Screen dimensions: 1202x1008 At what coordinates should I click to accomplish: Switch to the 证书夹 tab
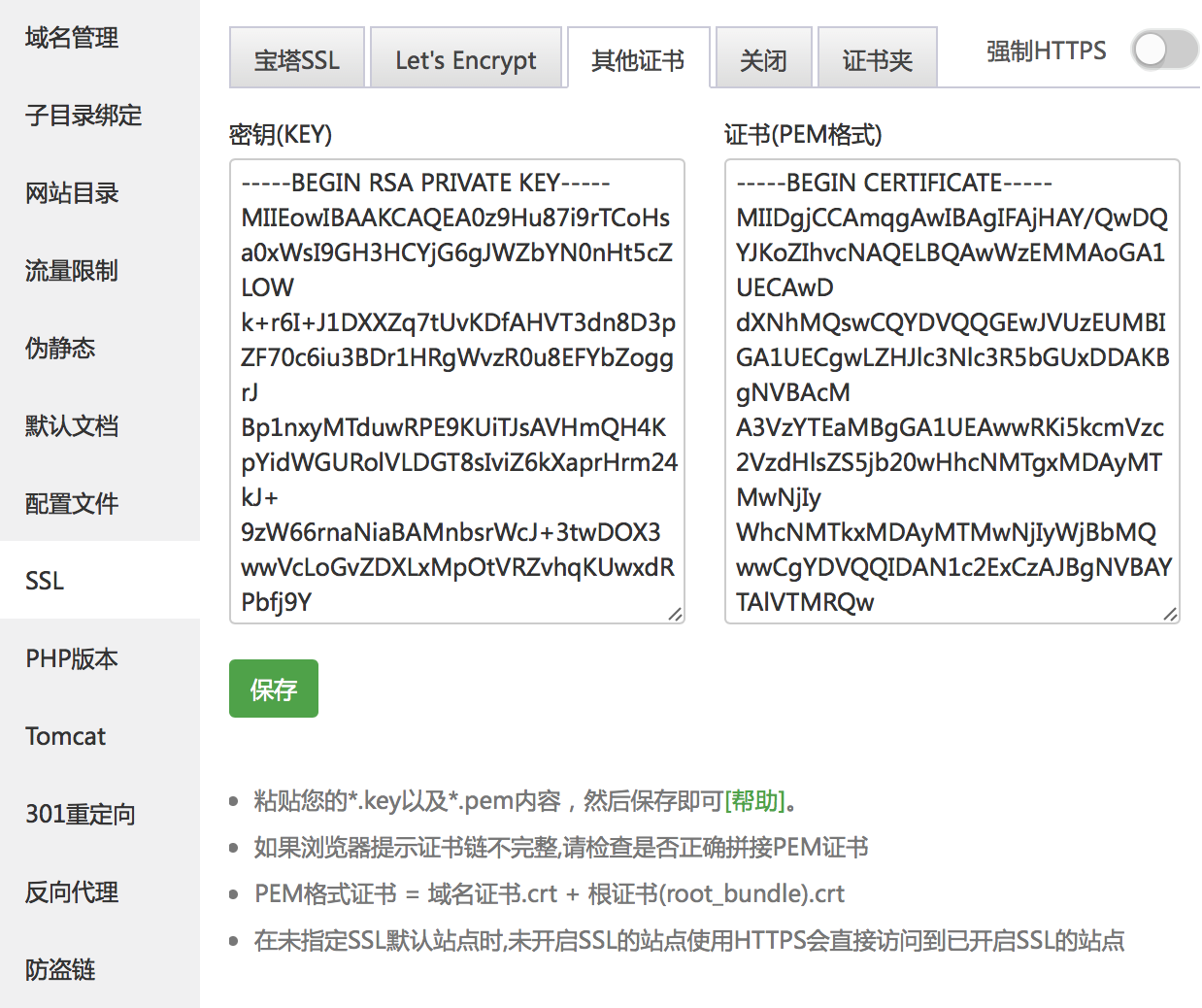pyautogui.click(x=878, y=58)
